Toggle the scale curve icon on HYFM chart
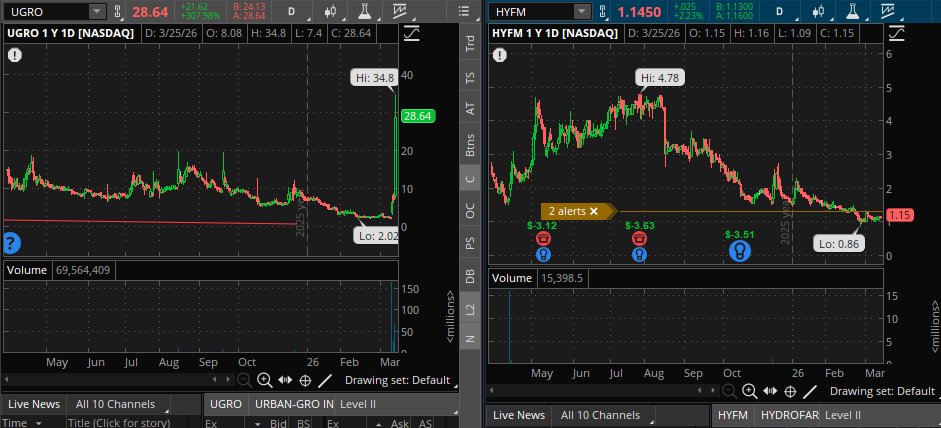The width and height of the screenshot is (941, 428). click(x=897, y=34)
